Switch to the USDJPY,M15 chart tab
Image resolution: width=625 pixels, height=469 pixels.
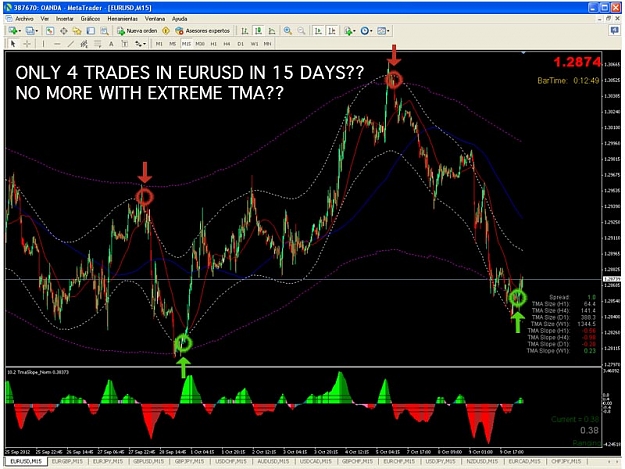438,461
